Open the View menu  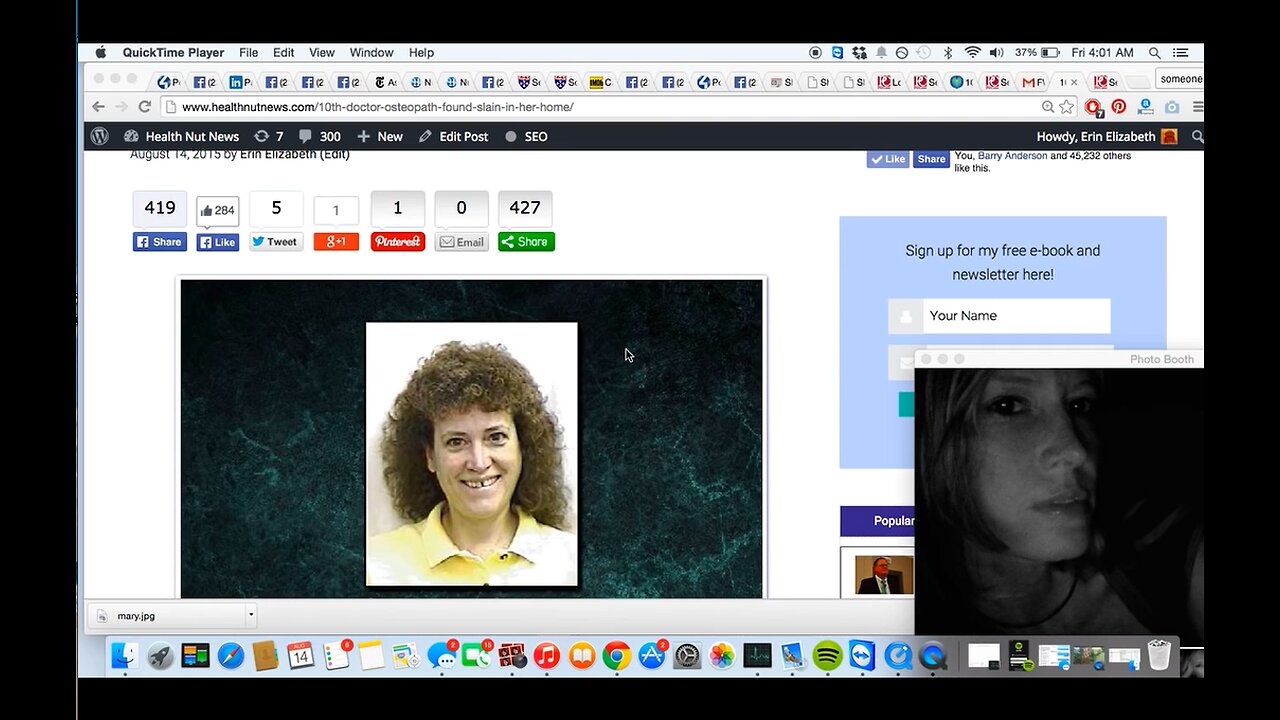pyautogui.click(x=322, y=53)
